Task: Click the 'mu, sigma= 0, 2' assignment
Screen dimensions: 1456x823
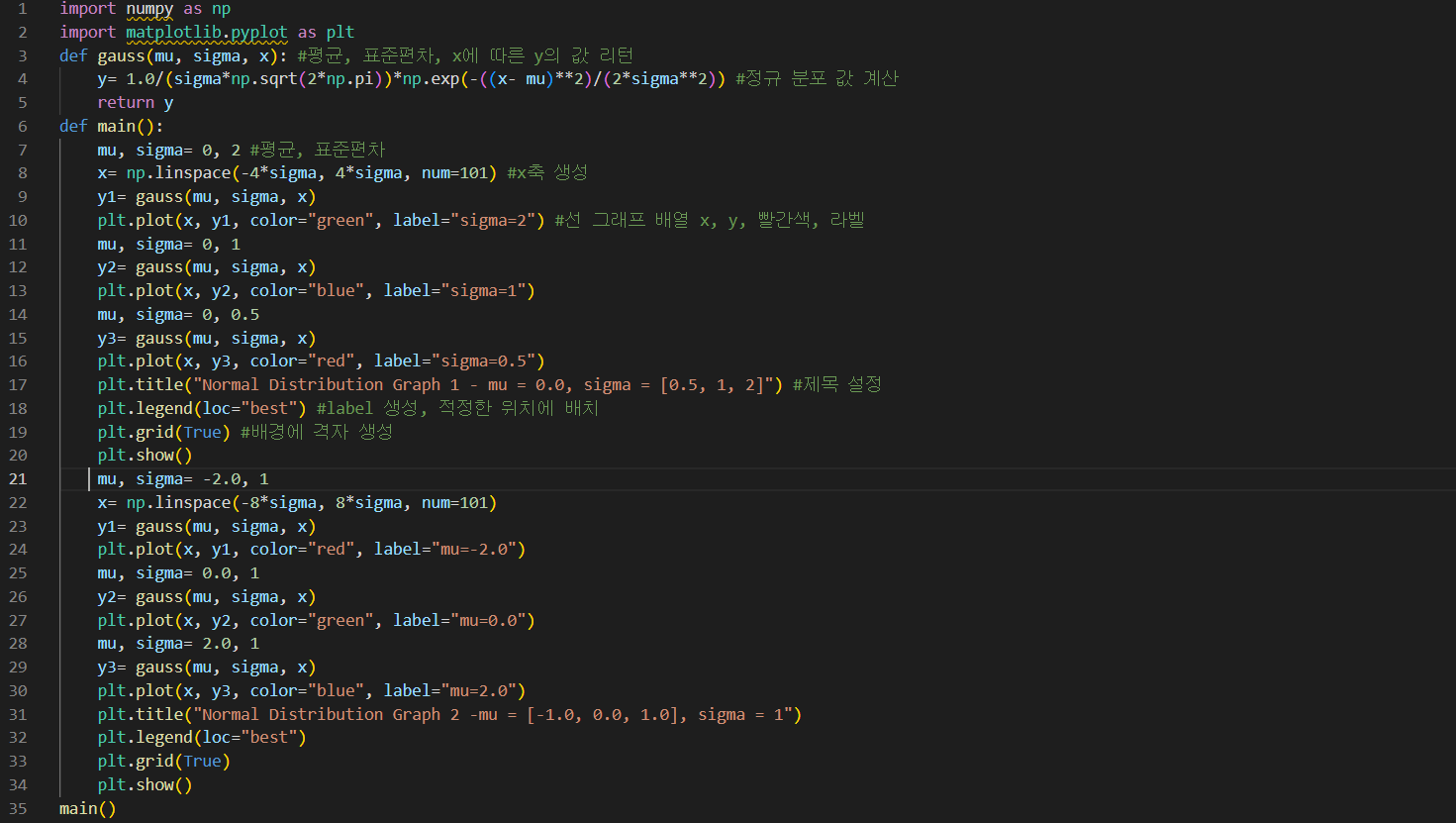Action: click(169, 151)
